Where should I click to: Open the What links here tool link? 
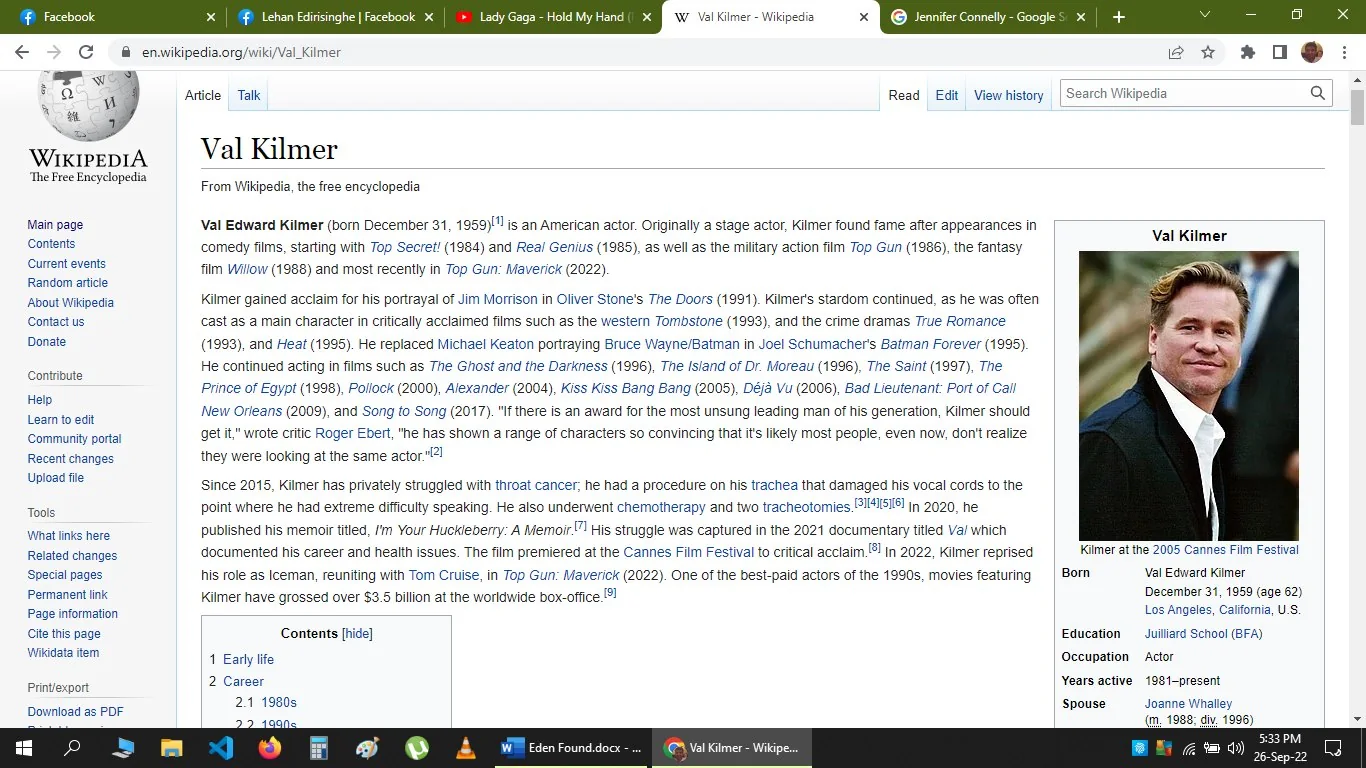[x=69, y=536]
